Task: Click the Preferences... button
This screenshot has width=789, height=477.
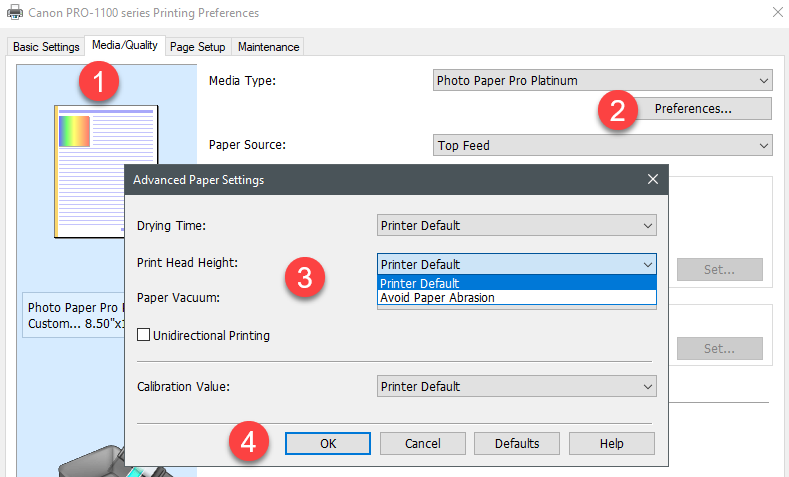Action: click(693, 109)
